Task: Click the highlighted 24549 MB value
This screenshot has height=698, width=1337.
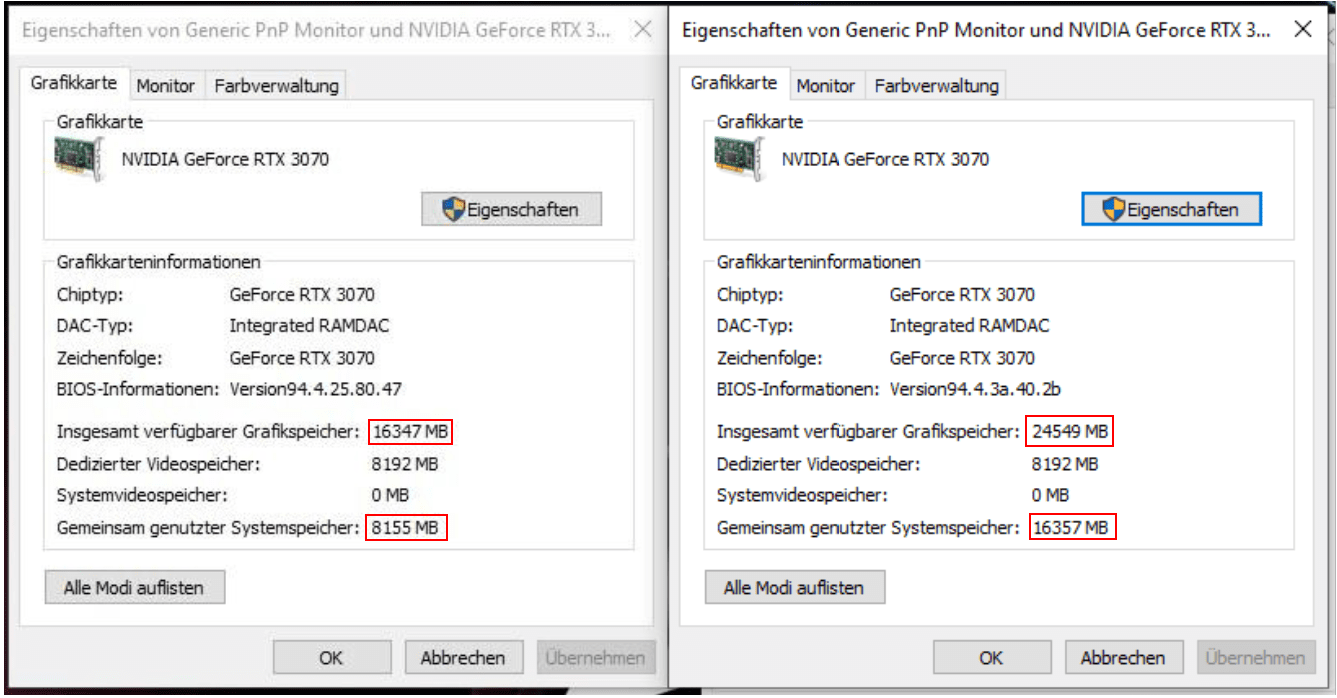Action: 1070,432
